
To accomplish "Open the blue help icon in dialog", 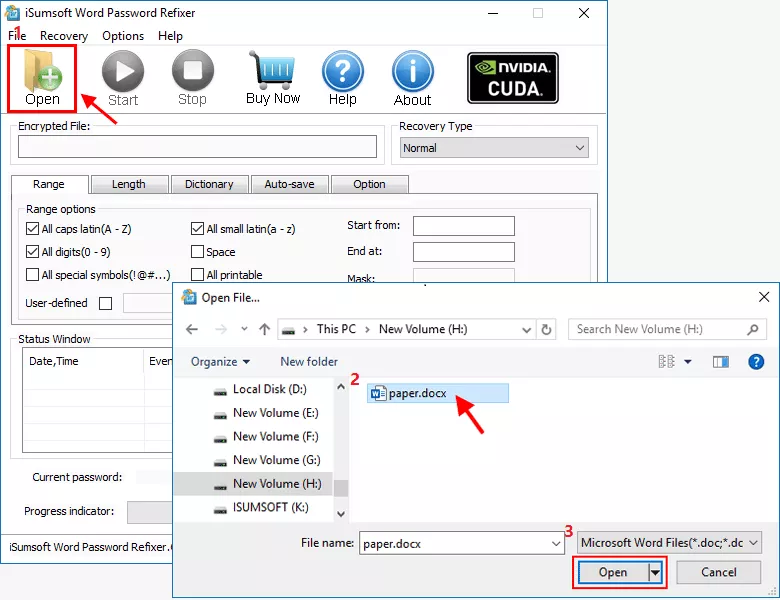I will click(x=756, y=362).
